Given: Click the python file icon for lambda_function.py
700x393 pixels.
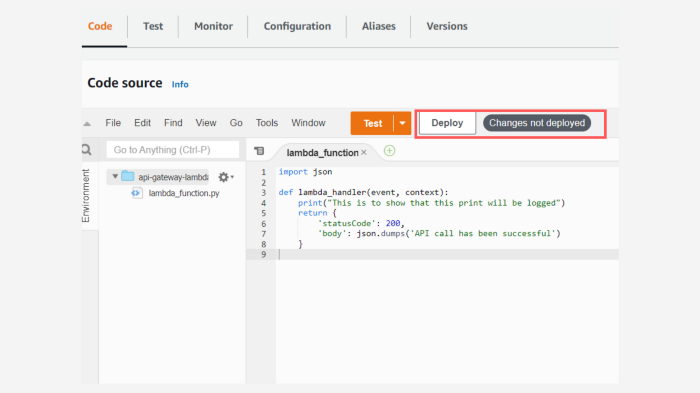Looking at the screenshot, I should 137,193.
